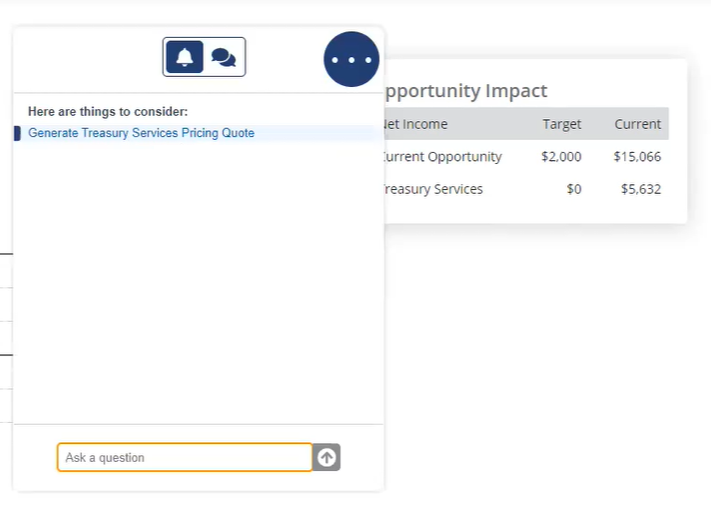Click the $5,632 Treasury Services current value
711x508 pixels.
coord(641,189)
